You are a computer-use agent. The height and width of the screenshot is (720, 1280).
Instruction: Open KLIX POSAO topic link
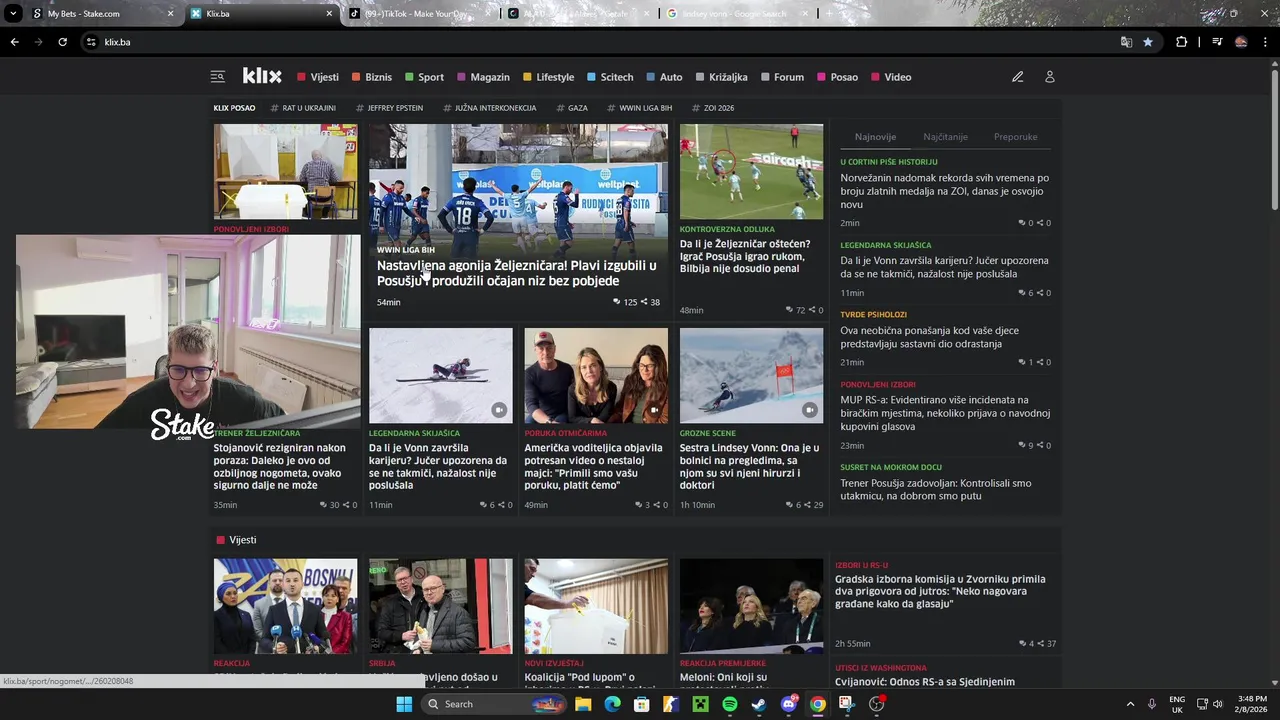234,108
